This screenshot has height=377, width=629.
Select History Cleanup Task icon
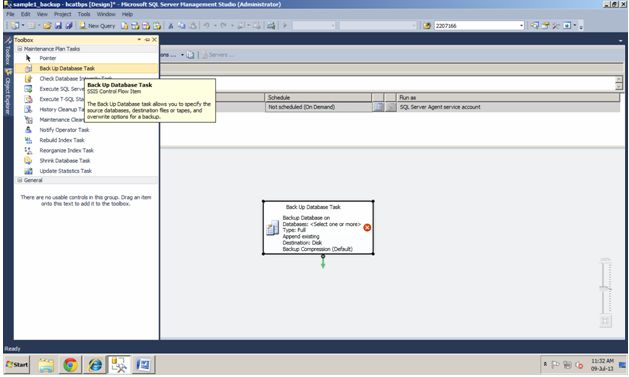point(28,109)
